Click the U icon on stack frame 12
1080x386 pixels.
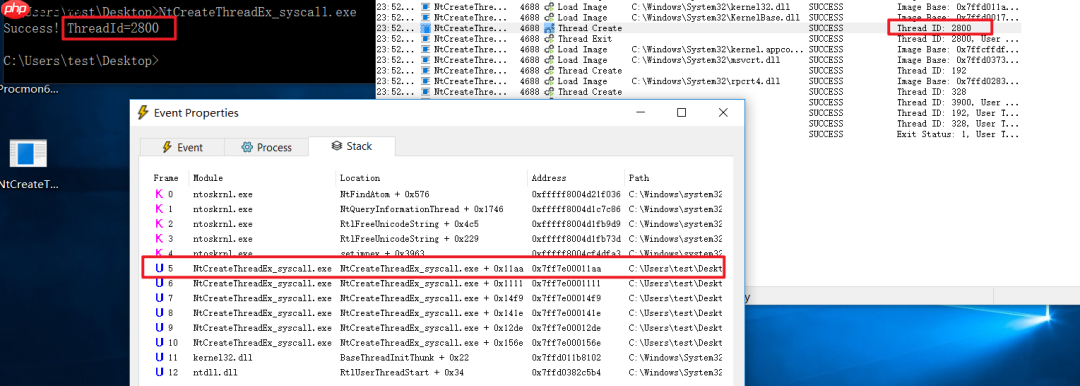pos(159,372)
